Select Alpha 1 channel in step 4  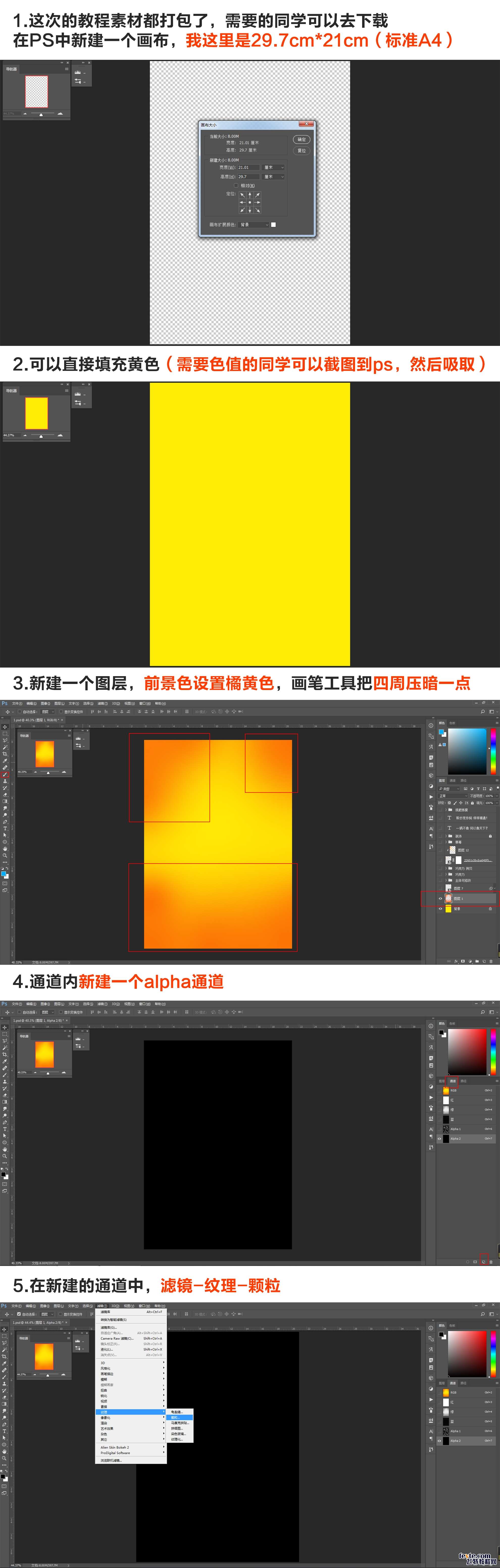click(466, 1129)
